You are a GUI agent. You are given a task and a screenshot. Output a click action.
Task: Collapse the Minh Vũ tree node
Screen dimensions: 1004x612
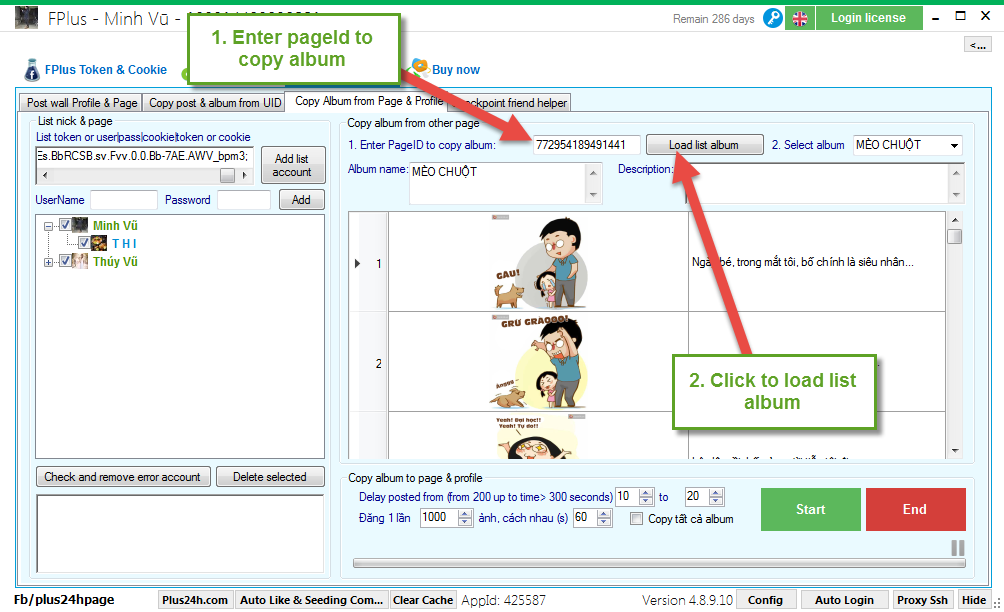[x=48, y=226]
